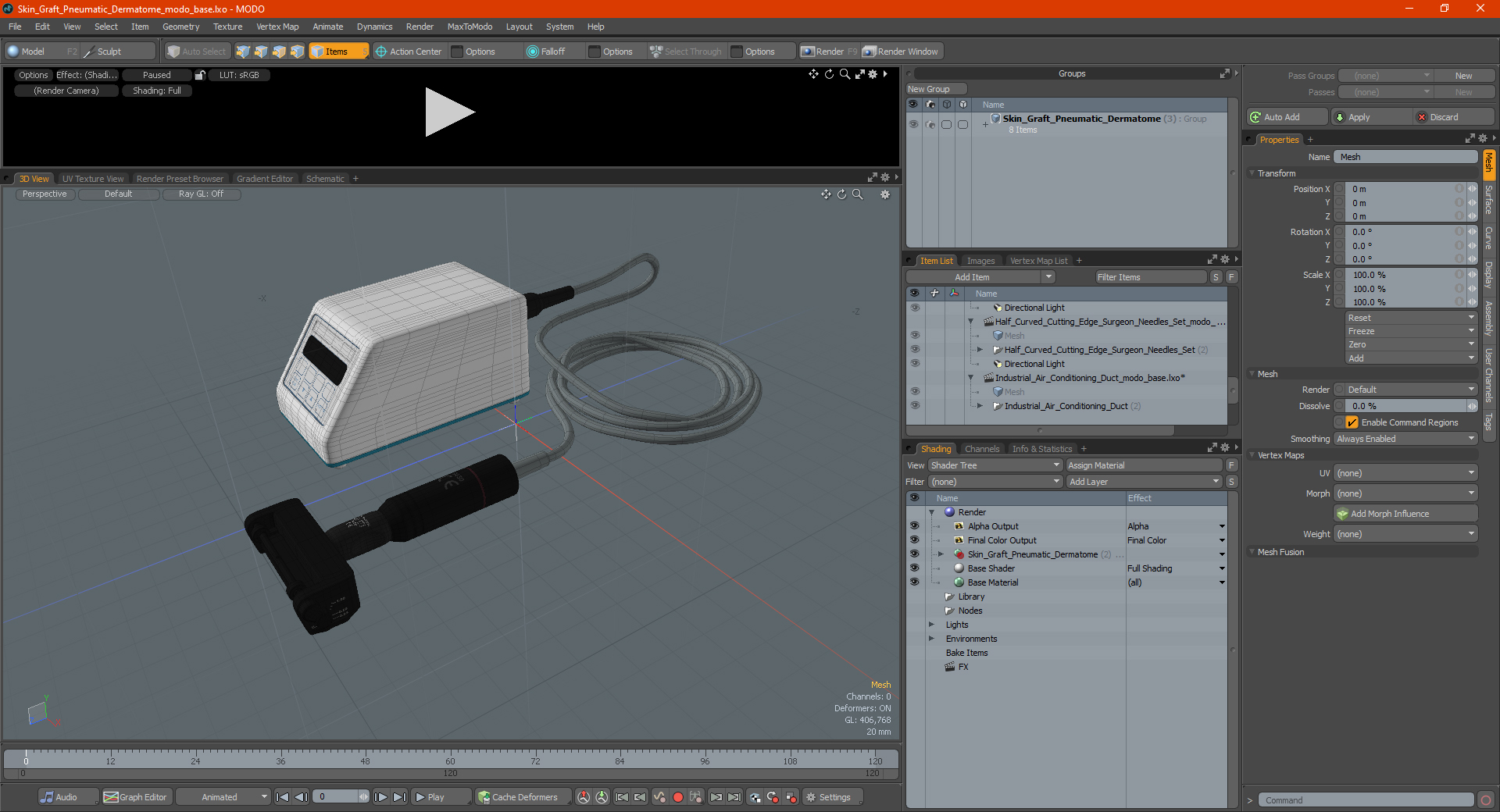1500x812 pixels.
Task: Open the Graph Editor
Action: [135, 797]
